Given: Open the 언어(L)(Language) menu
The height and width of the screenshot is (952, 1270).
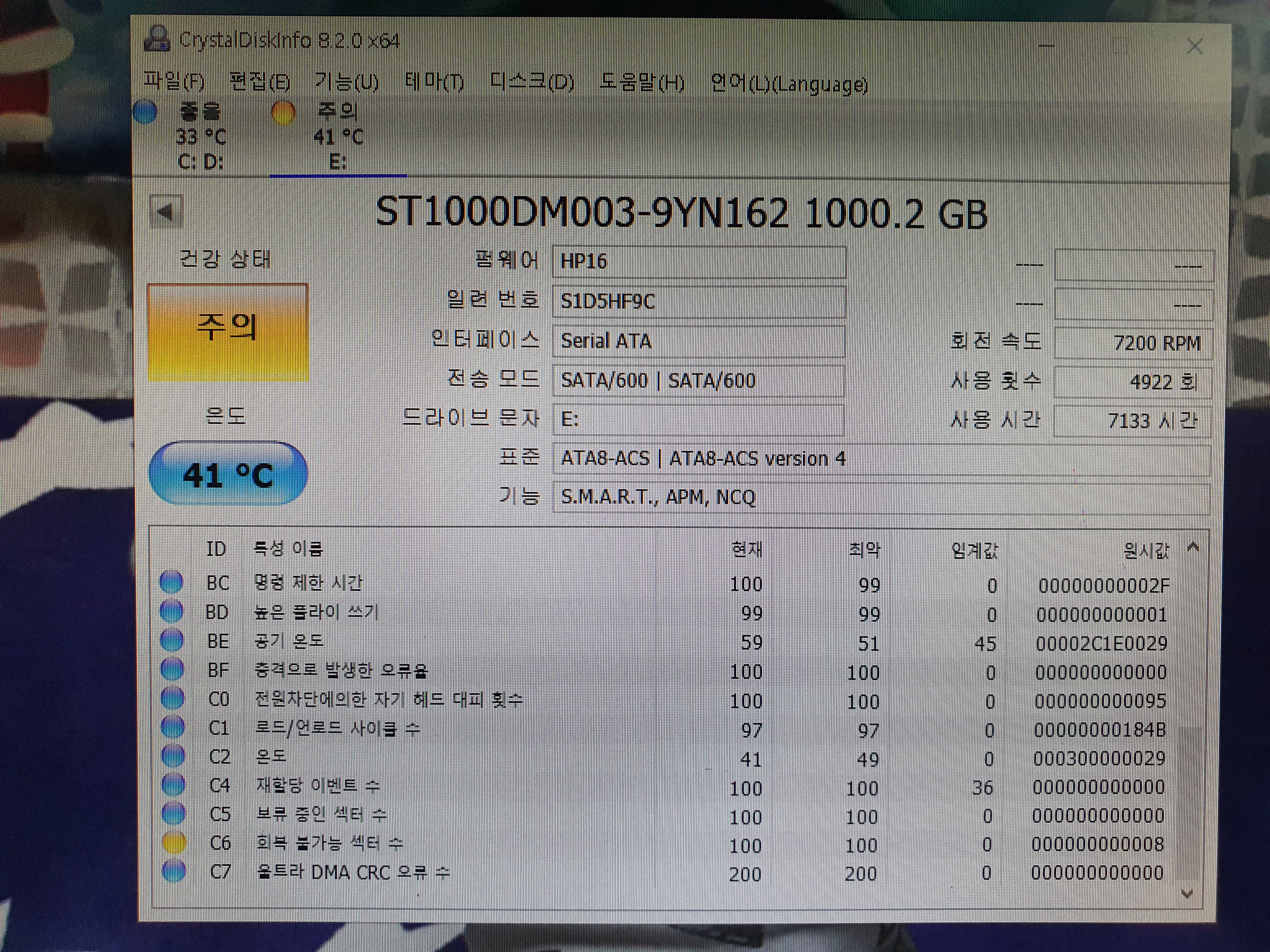Looking at the screenshot, I should tap(789, 84).
